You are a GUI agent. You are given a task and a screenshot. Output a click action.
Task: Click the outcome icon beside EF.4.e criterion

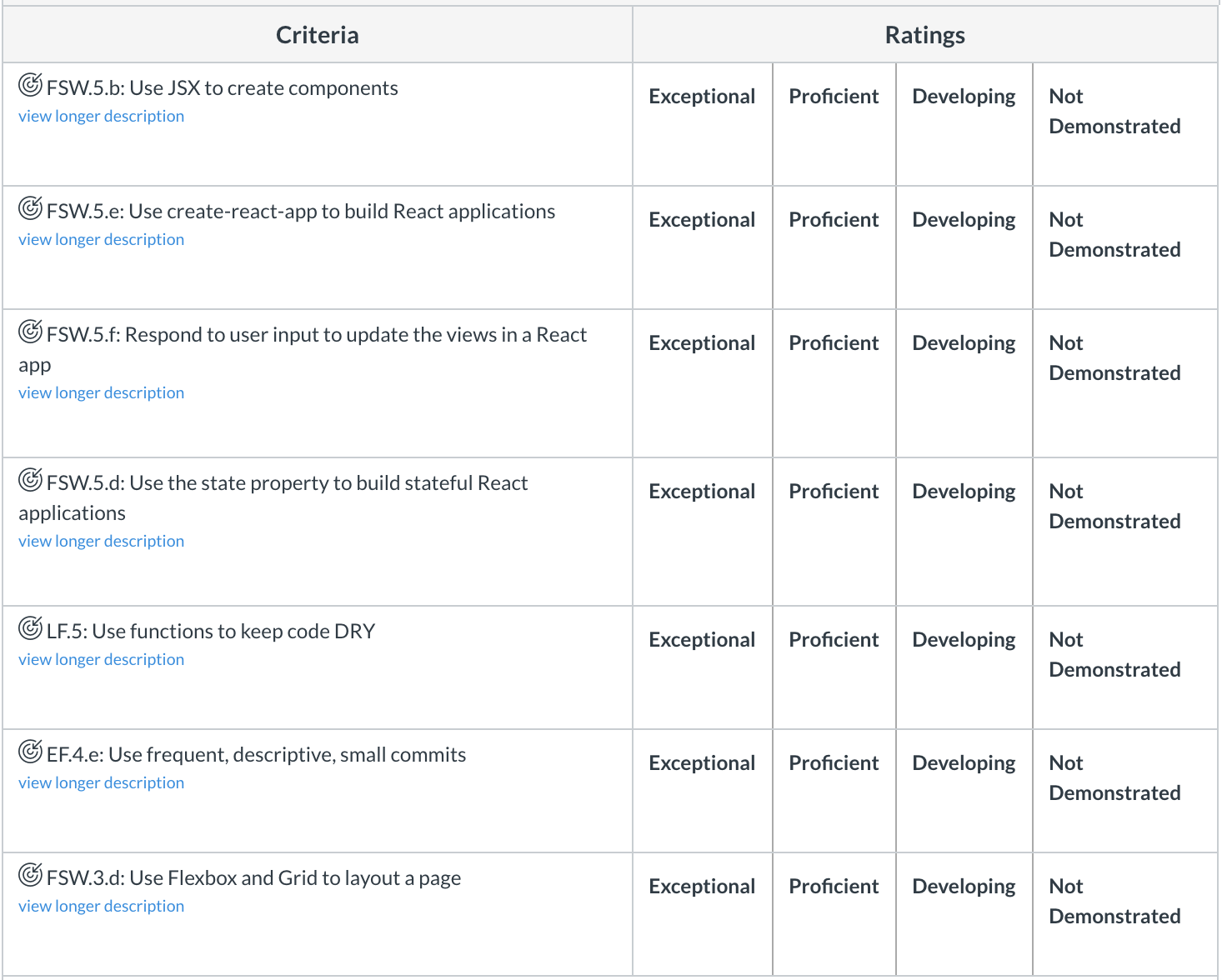tap(30, 752)
